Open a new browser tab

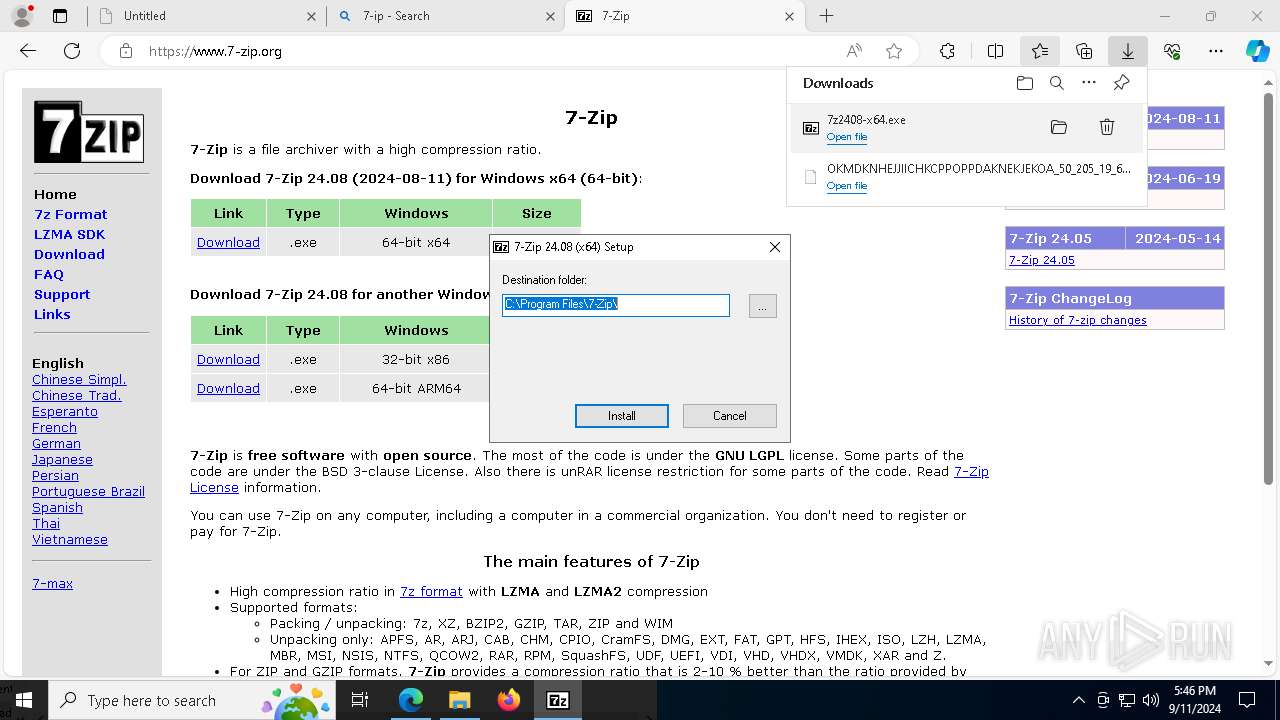click(x=826, y=16)
